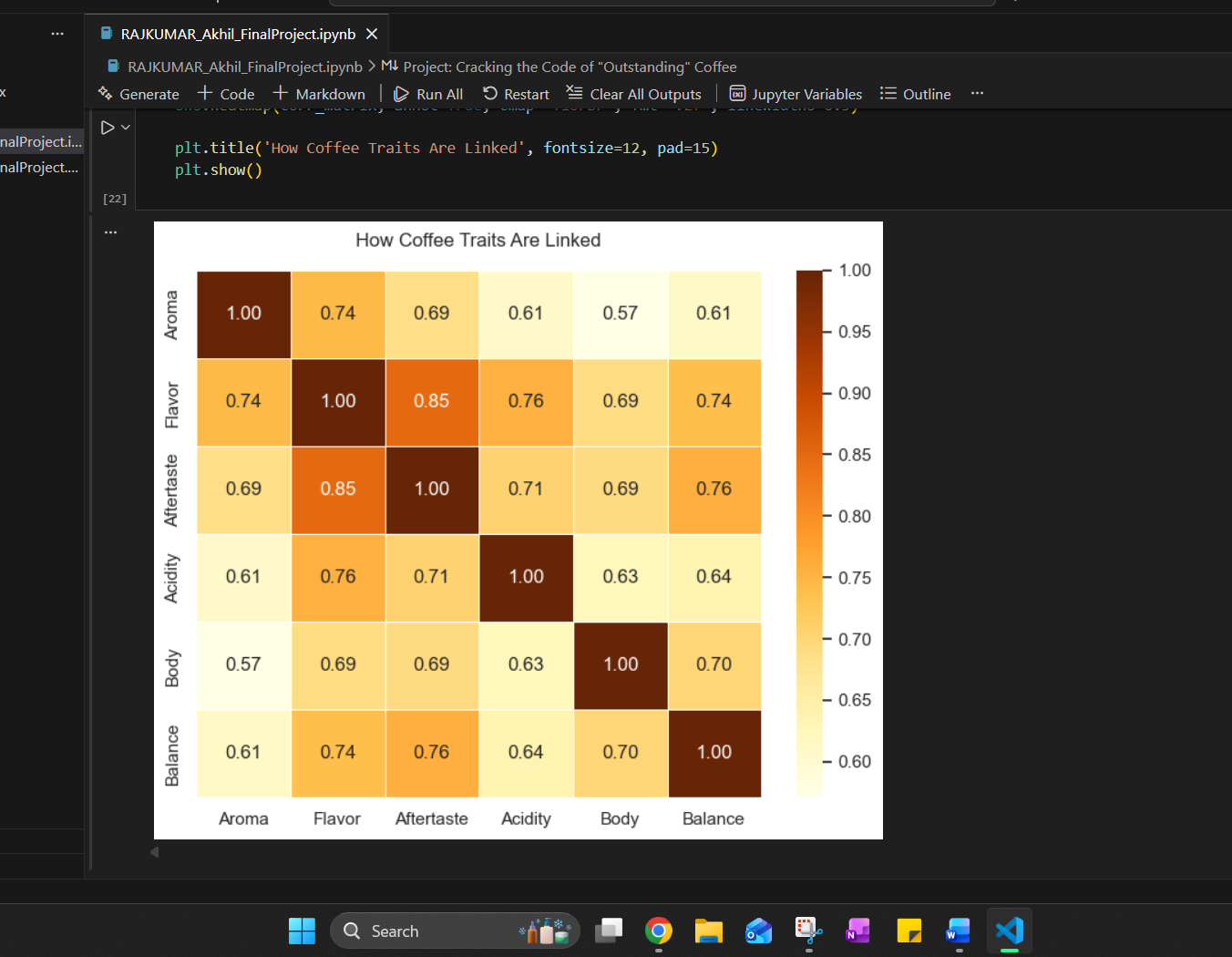The height and width of the screenshot is (957, 1232).
Task: Click the heatmap colorbar legend
Action: pos(809,533)
